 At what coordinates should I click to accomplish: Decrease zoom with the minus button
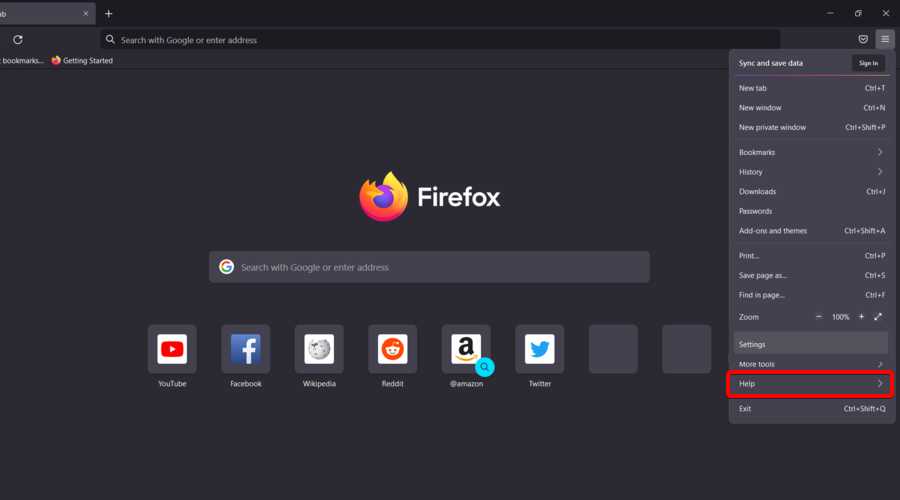[x=818, y=317]
